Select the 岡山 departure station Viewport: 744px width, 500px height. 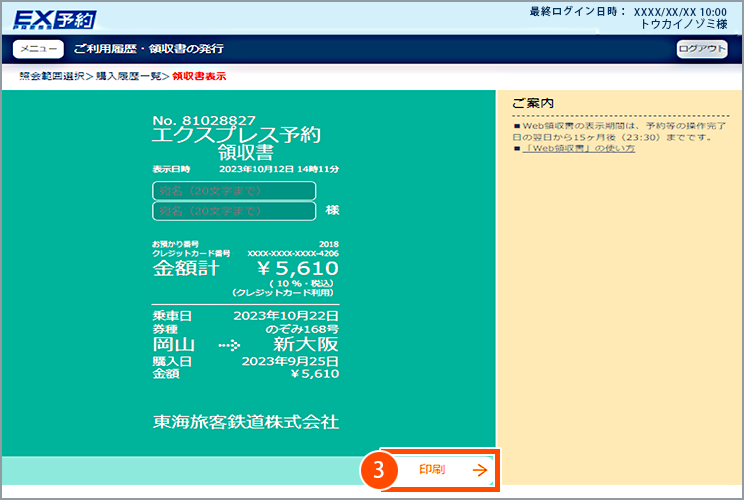click(x=174, y=344)
